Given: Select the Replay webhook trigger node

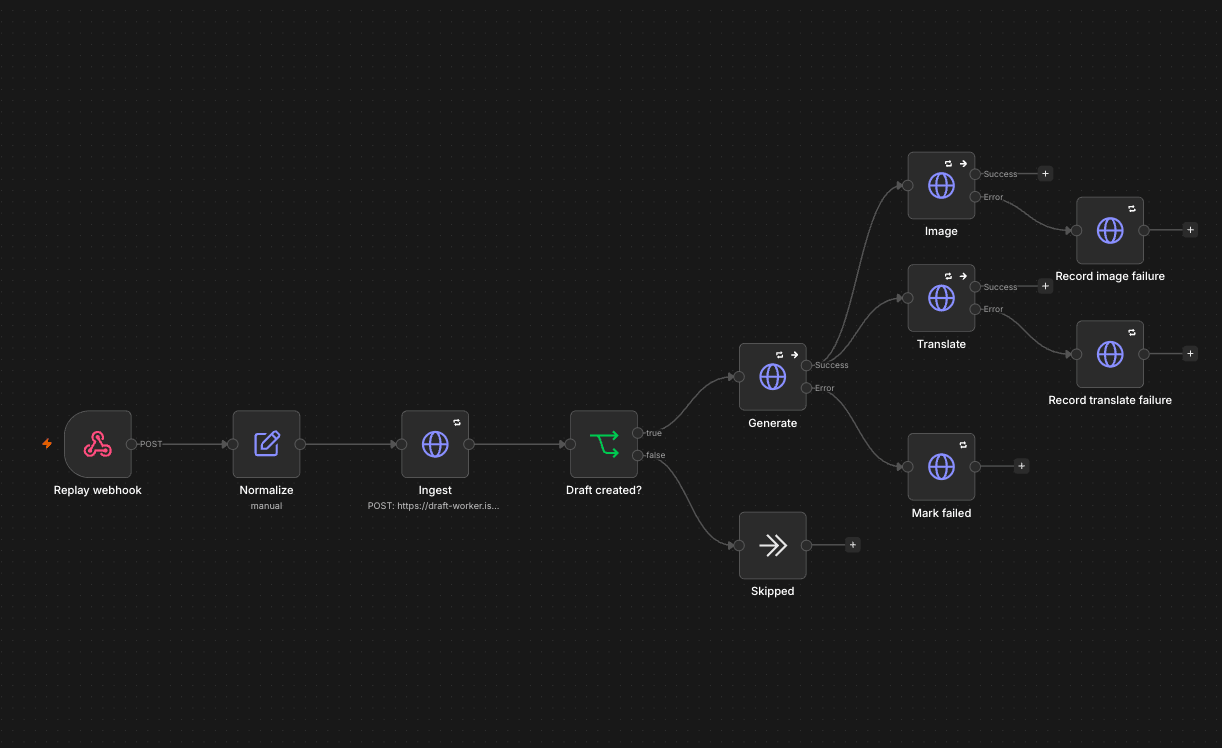Looking at the screenshot, I should (97, 444).
